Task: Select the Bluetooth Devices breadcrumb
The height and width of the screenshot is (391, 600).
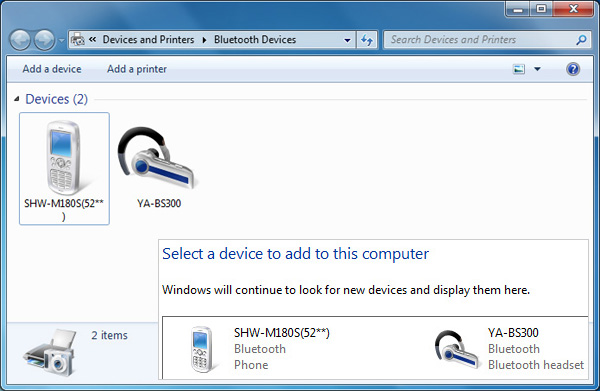Action: coord(255,39)
